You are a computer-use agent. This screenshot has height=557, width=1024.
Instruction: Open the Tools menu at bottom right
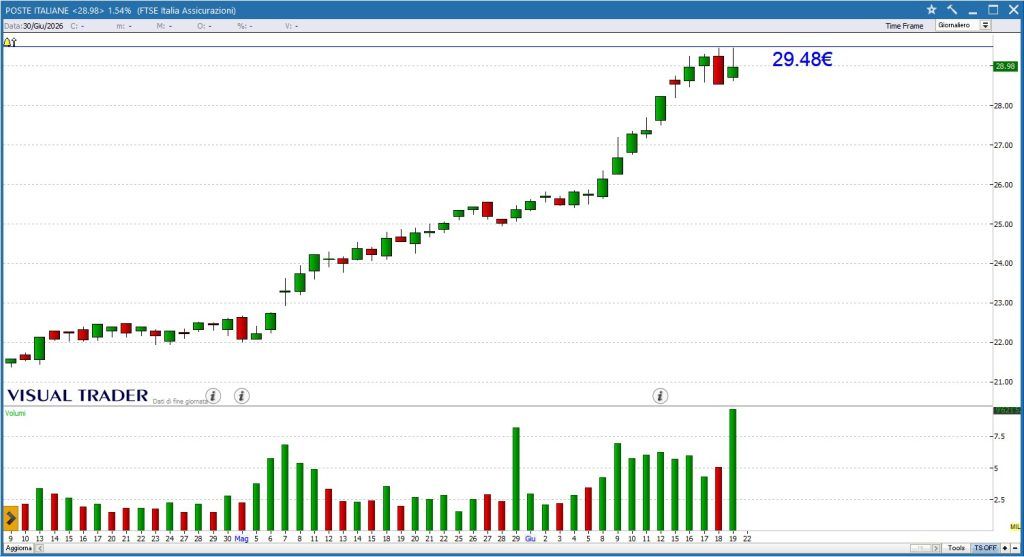(x=956, y=548)
